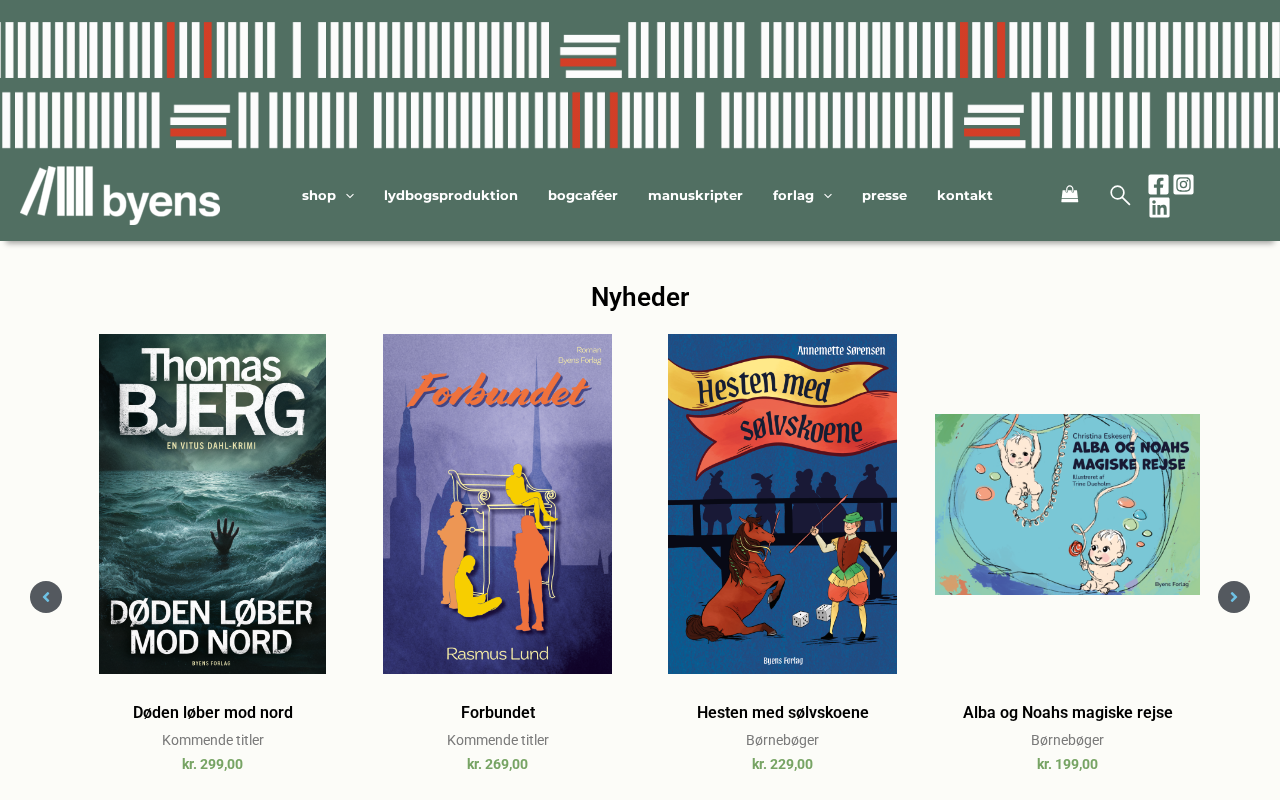This screenshot has height=800, width=1280.
Task: Expand the forlag dropdown menu
Action: click(802, 196)
